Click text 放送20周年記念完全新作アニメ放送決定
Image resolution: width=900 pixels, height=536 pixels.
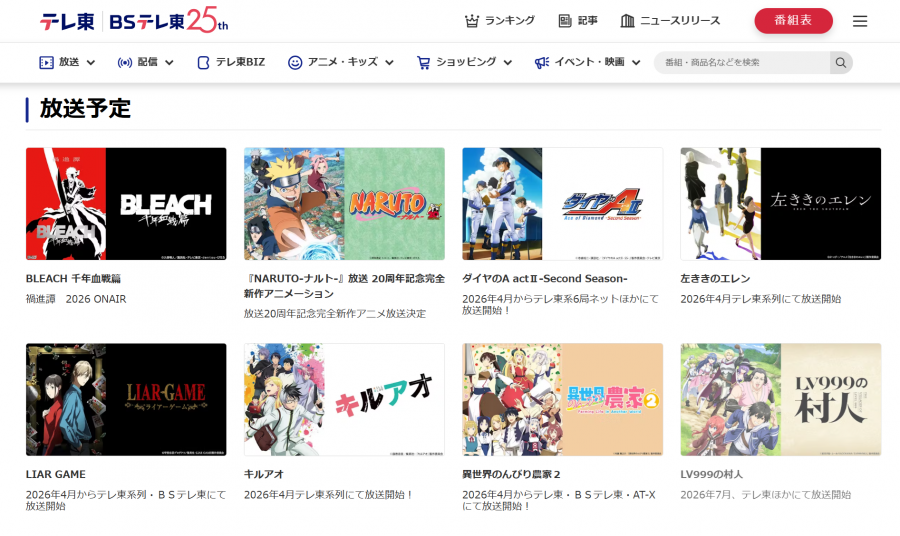[x=335, y=314]
